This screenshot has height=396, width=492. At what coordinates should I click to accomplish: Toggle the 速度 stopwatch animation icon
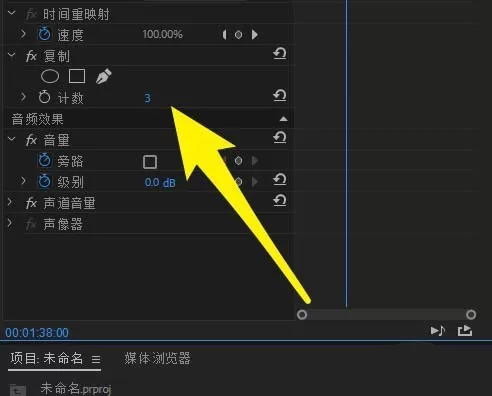(44, 34)
